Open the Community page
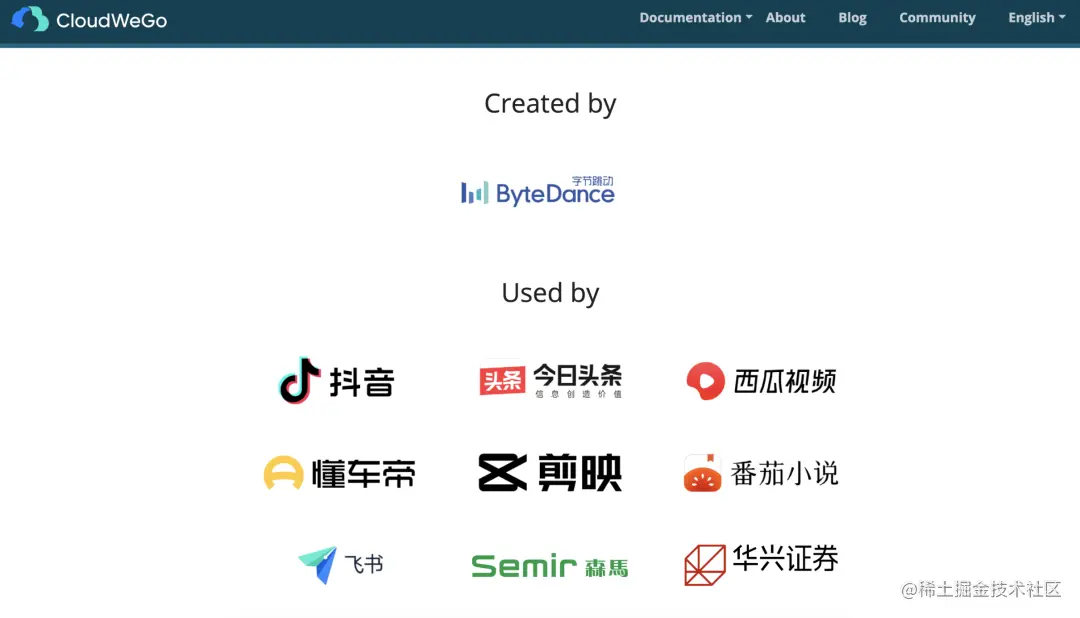Viewport: 1080px width, 618px height. tap(937, 18)
